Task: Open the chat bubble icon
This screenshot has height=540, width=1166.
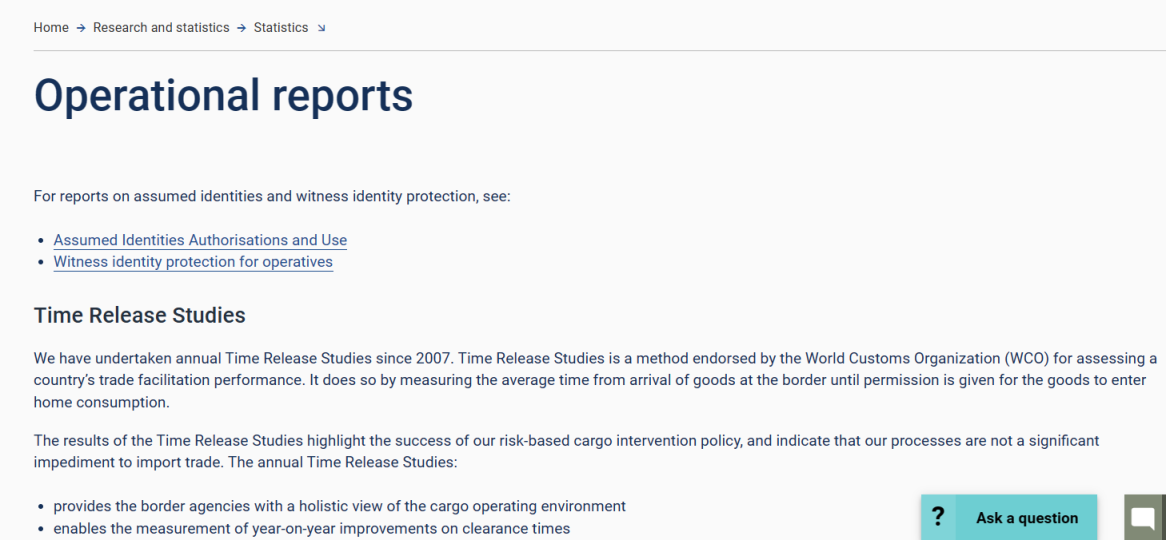Action: (1144, 517)
